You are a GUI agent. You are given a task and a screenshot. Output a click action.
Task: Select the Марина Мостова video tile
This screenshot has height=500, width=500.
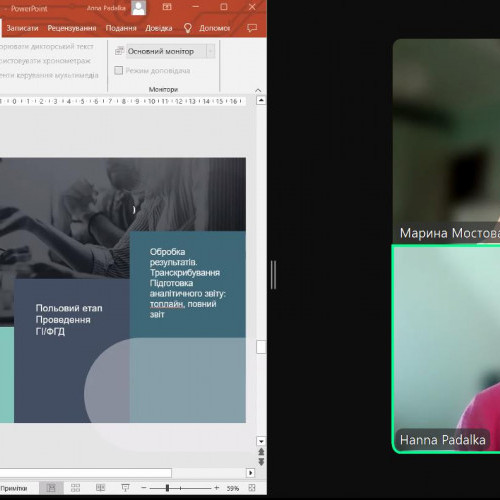click(446, 141)
